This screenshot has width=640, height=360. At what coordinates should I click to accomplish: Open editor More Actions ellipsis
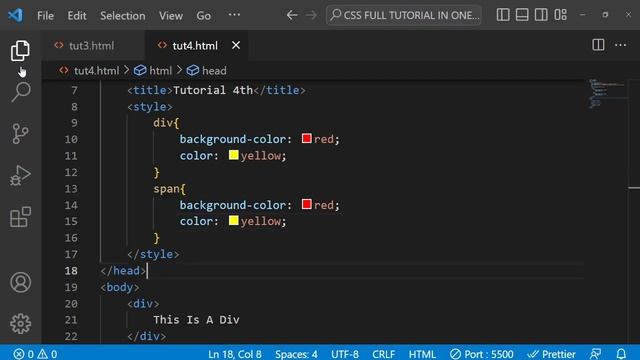click(620, 45)
